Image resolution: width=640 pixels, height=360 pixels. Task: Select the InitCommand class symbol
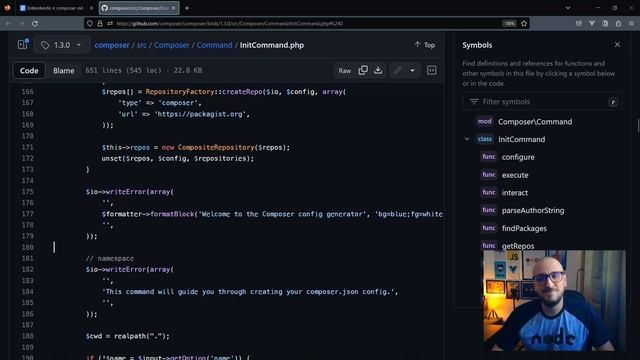click(x=521, y=139)
